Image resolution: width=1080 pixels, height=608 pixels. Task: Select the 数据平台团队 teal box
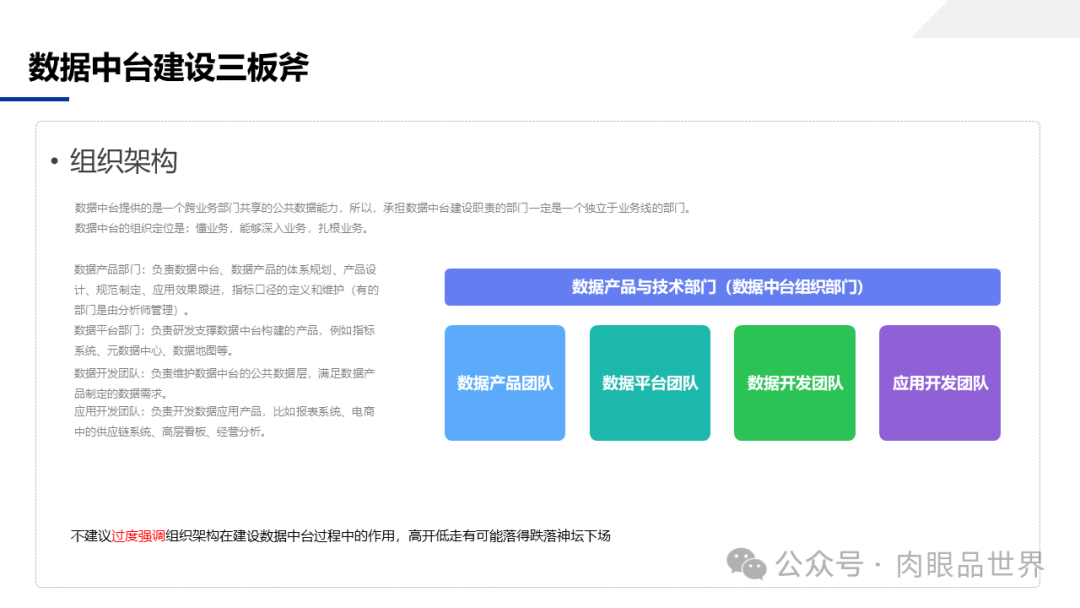[650, 383]
